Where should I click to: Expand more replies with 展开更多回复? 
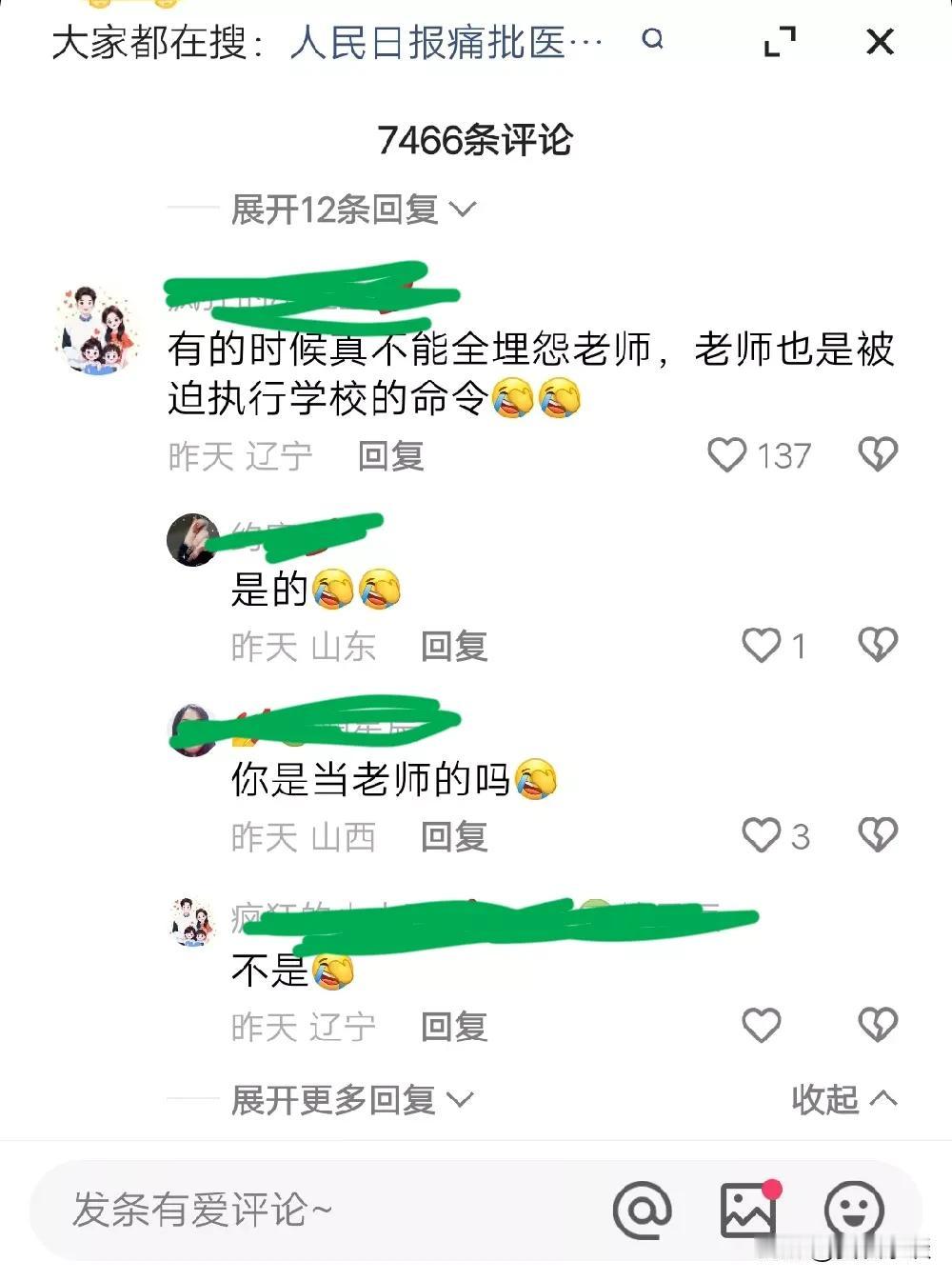point(352,1100)
